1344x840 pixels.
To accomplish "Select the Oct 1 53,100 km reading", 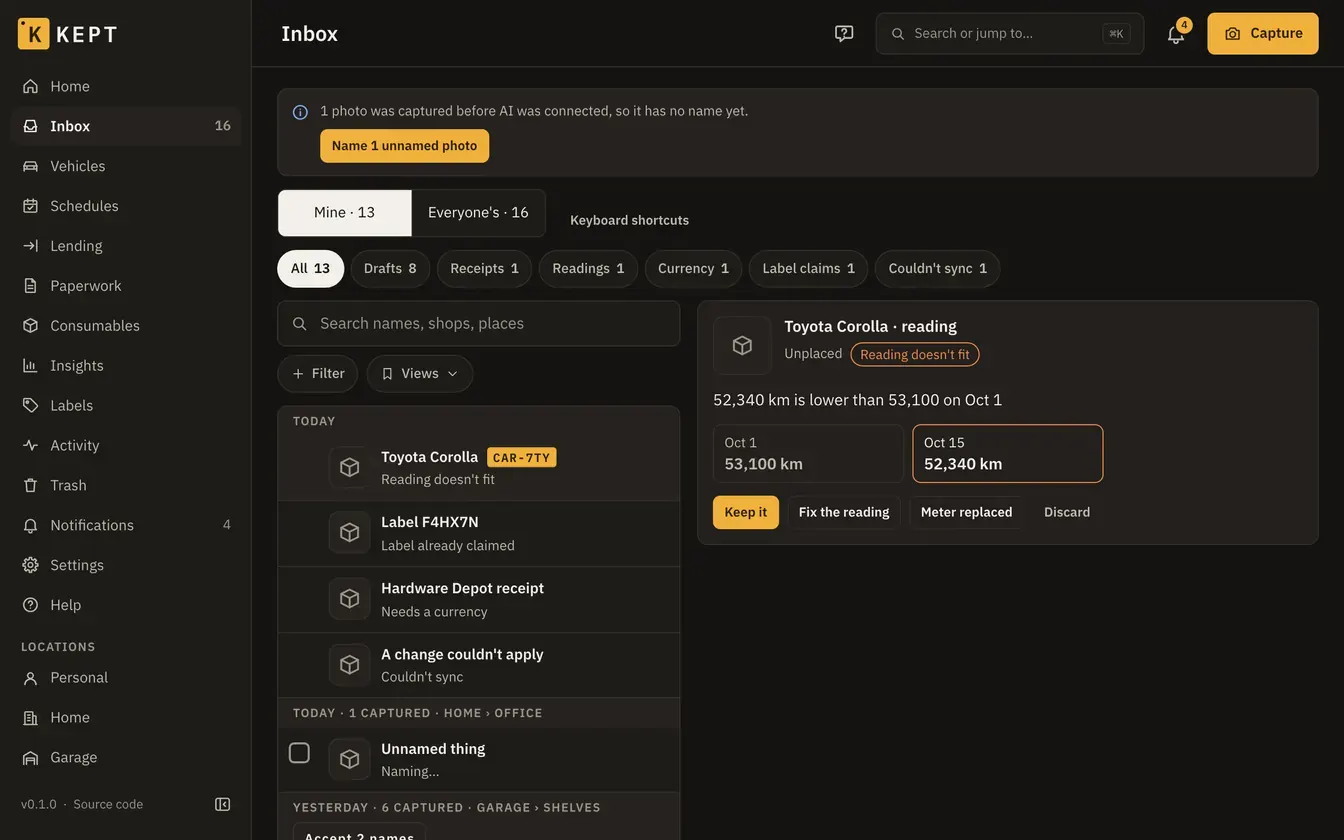I will 808,454.
